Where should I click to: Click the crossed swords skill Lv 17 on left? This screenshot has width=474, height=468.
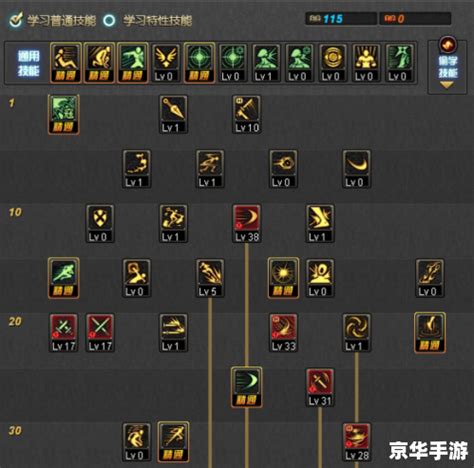[x=64, y=333]
